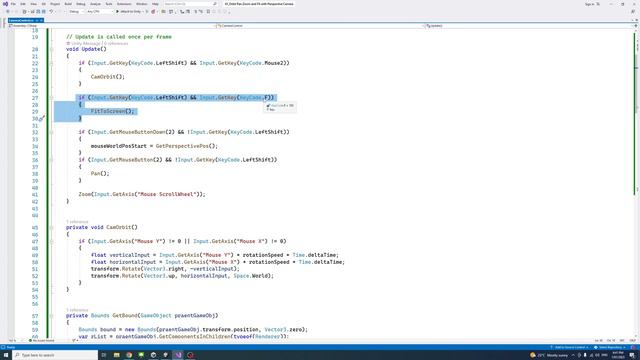
Task: Click the Navigate Backward toolbar icon
Action: [x=8, y=12]
